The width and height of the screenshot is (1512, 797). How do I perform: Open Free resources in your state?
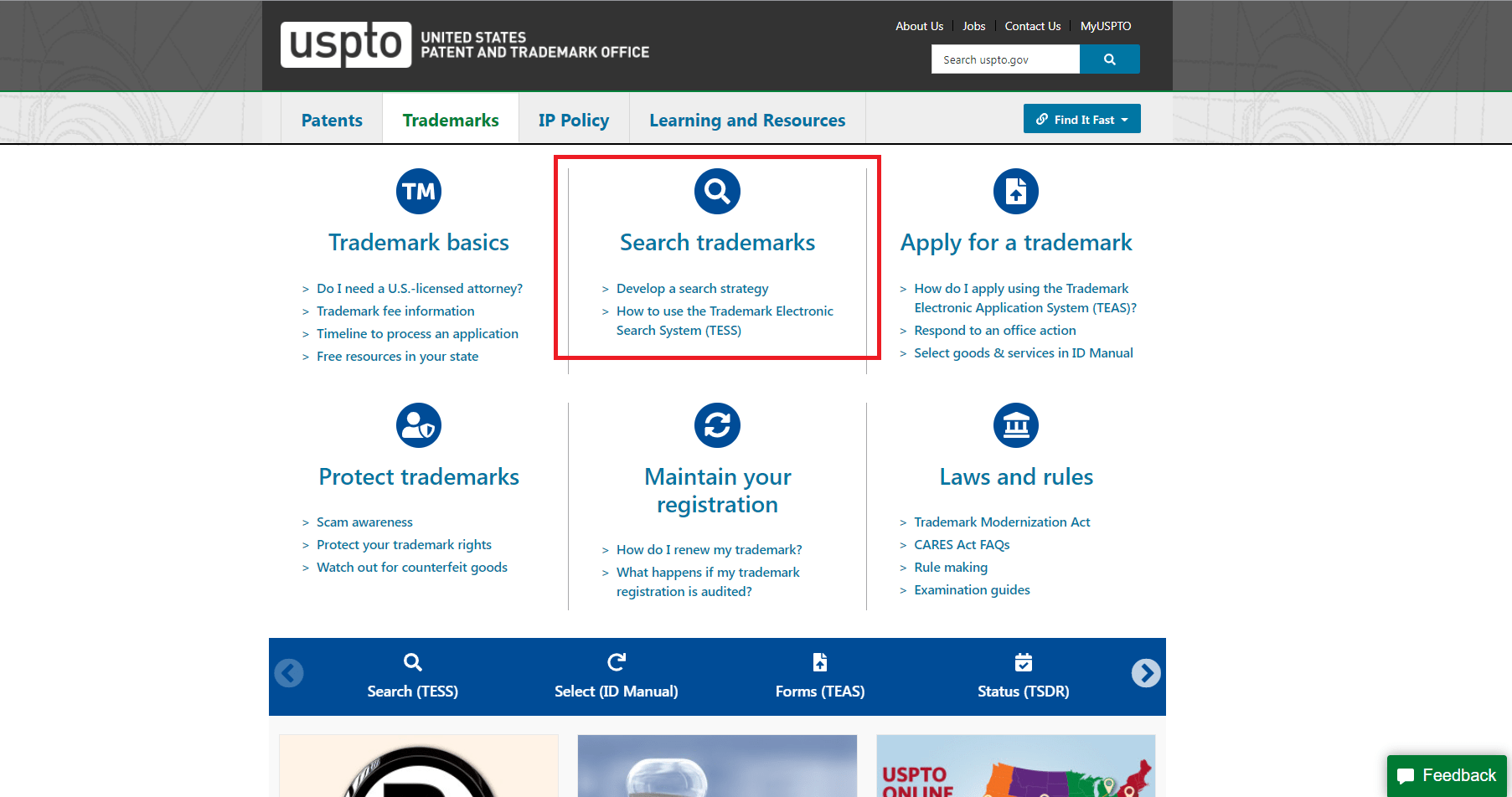click(397, 357)
